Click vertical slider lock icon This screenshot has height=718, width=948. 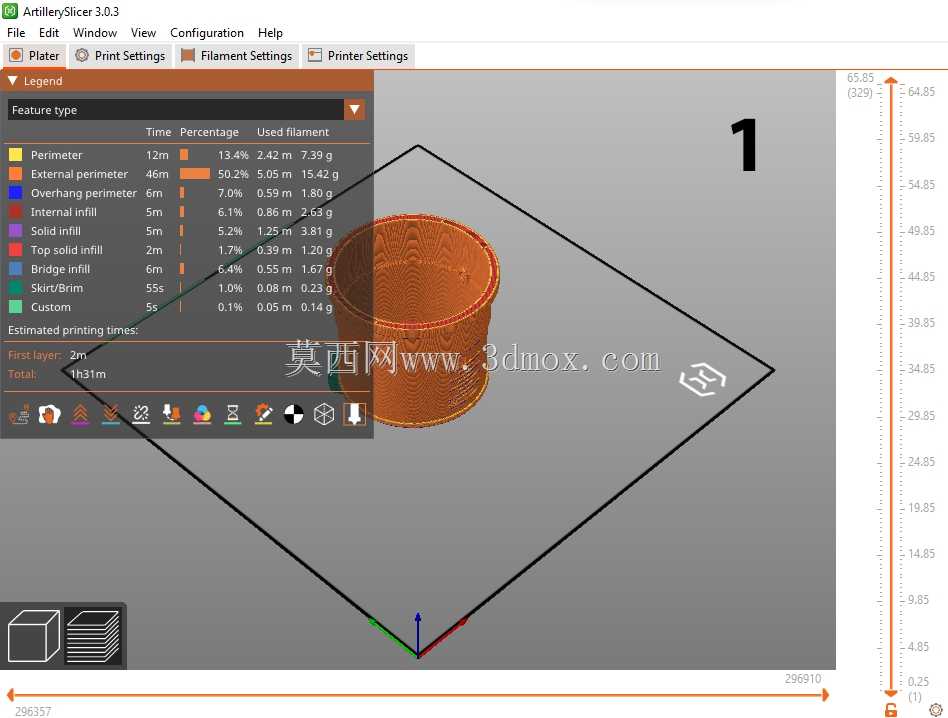[891, 710]
